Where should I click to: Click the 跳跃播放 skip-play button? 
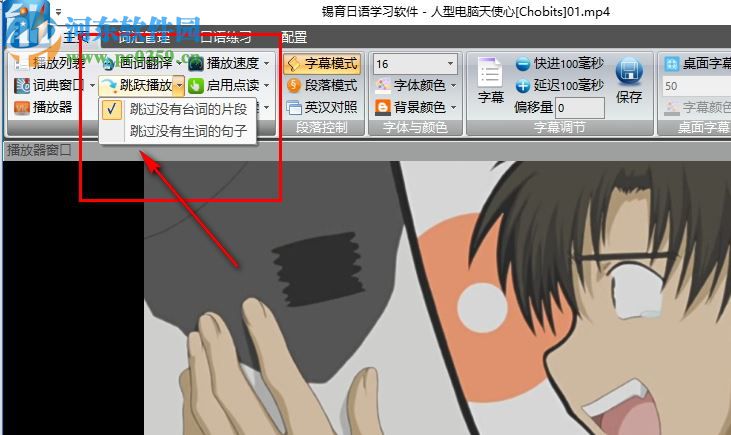click(136, 85)
